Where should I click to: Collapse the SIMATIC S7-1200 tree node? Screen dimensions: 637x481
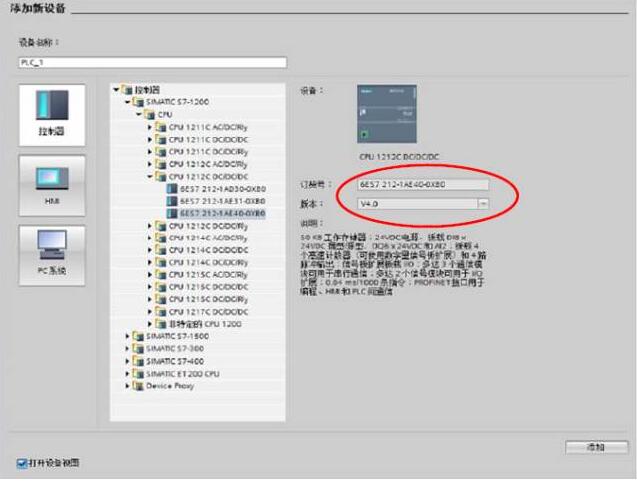coord(128,102)
